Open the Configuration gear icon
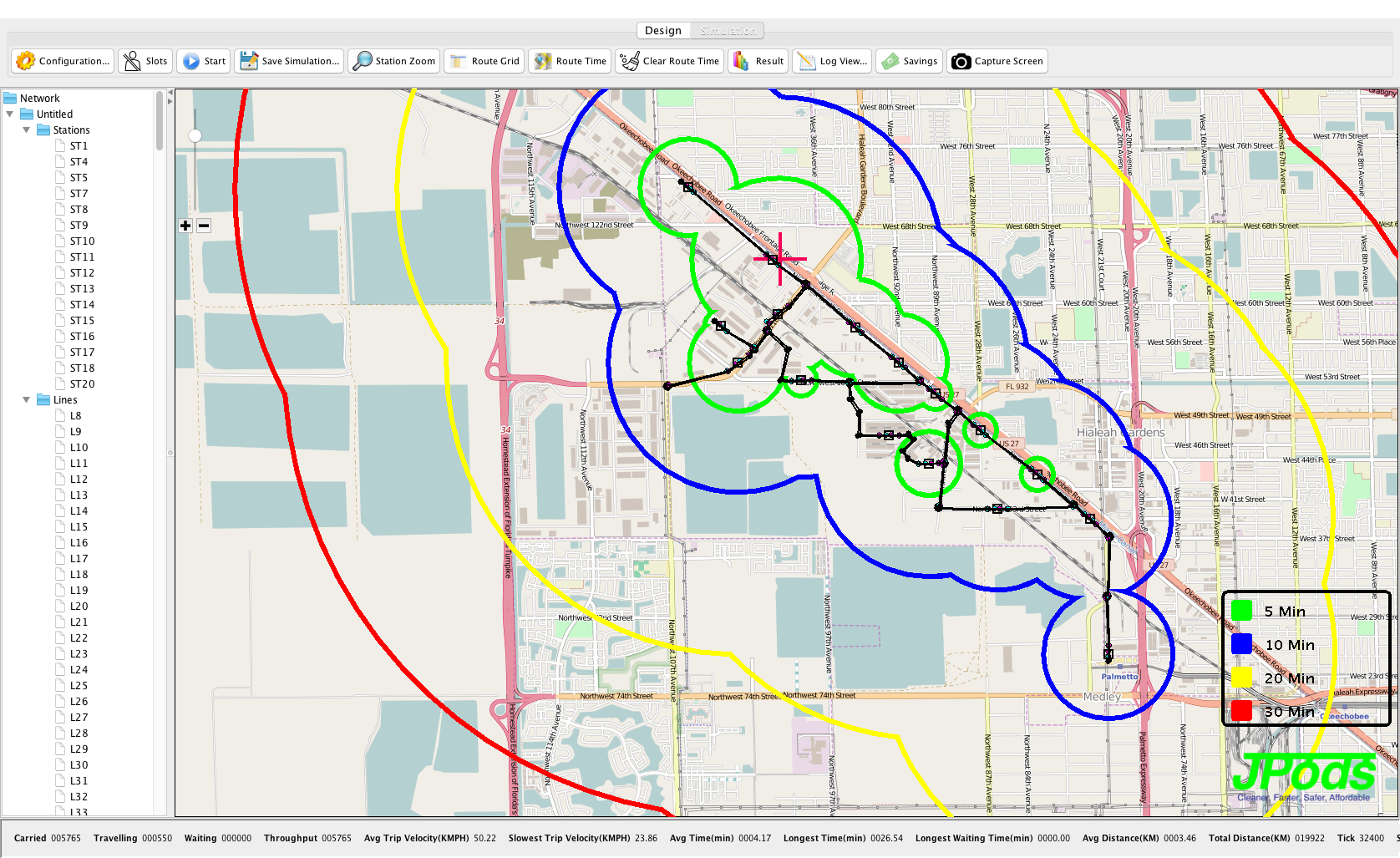This screenshot has height=858, width=1400. 26,61
